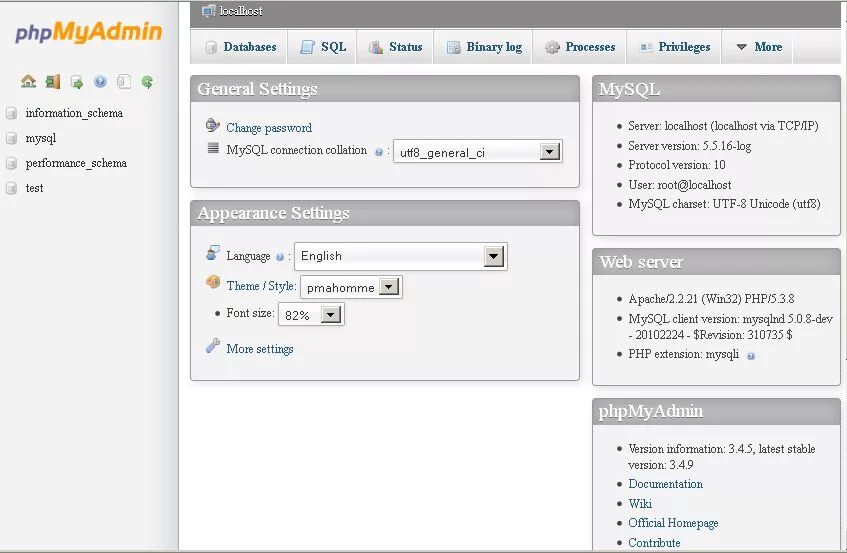Open help icon beside MySQL connection collation
847x553 pixels.
pos(379,152)
